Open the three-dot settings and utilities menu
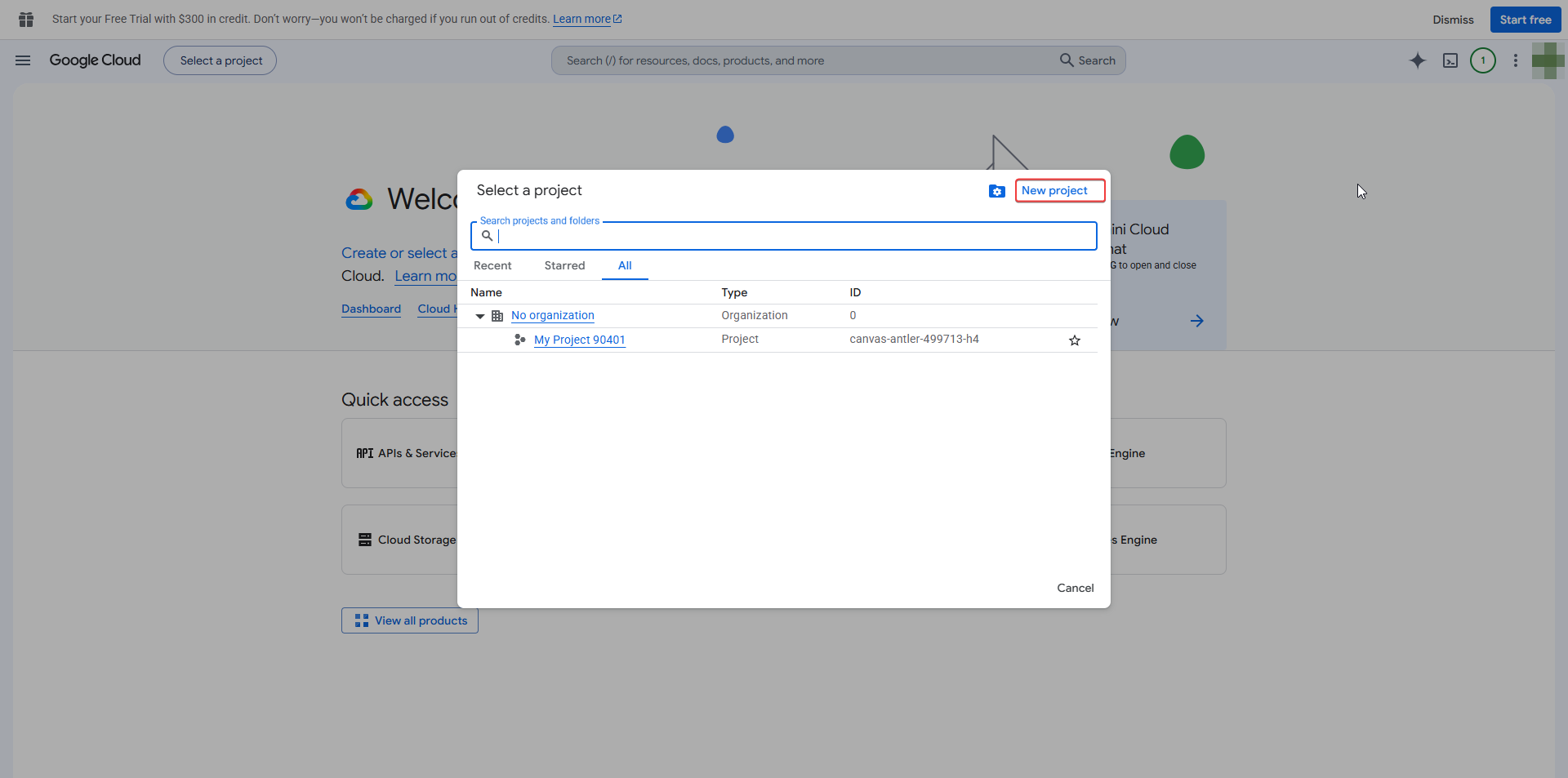This screenshot has height=778, width=1568. [x=1516, y=60]
